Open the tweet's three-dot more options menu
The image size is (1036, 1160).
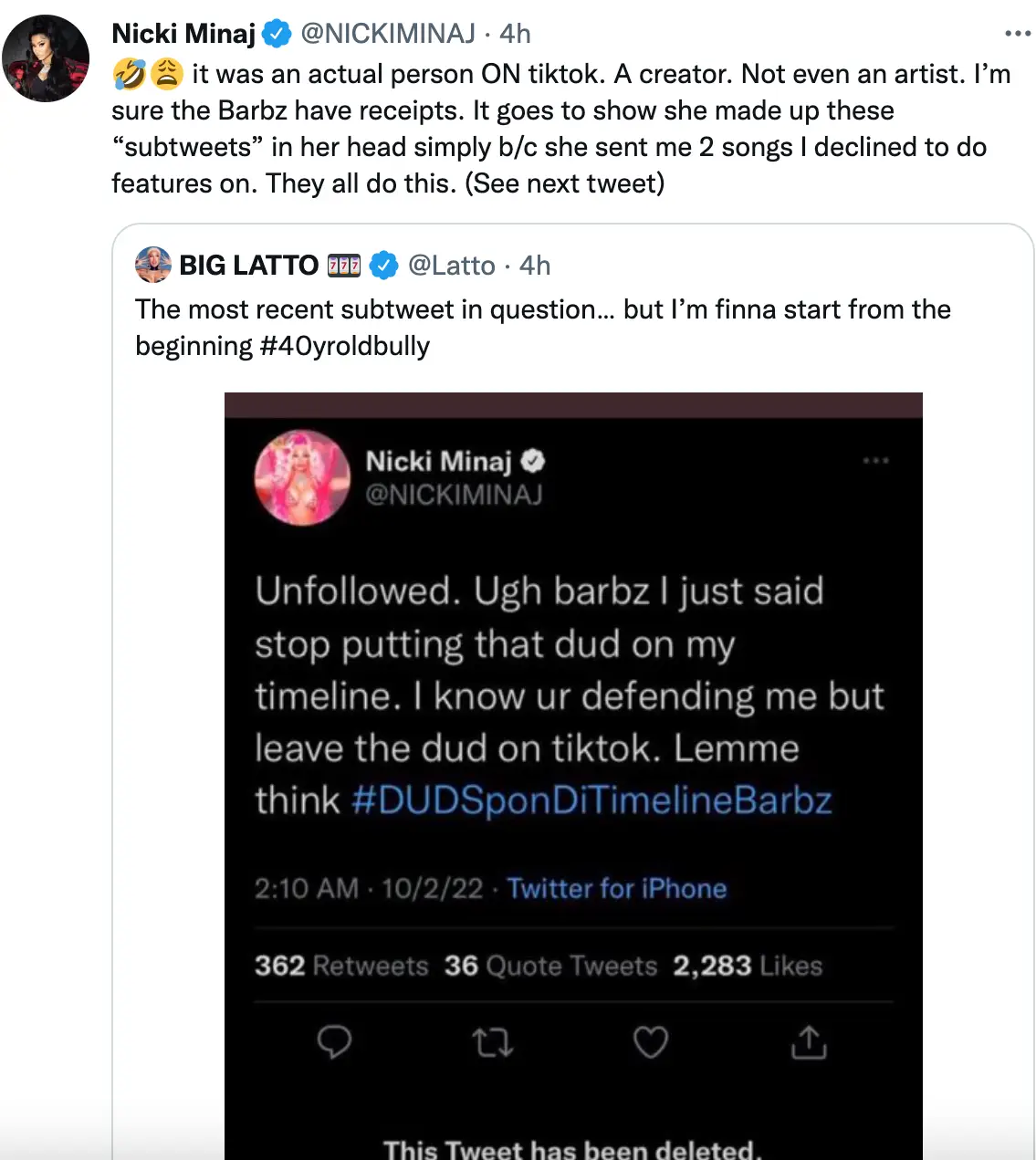tap(1017, 34)
